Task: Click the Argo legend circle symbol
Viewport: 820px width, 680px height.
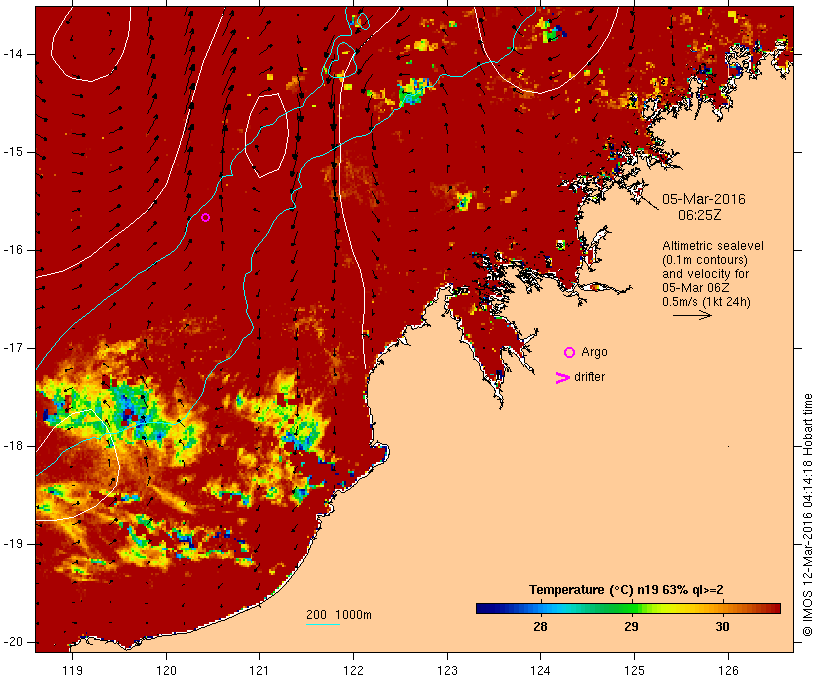Action: click(x=570, y=353)
